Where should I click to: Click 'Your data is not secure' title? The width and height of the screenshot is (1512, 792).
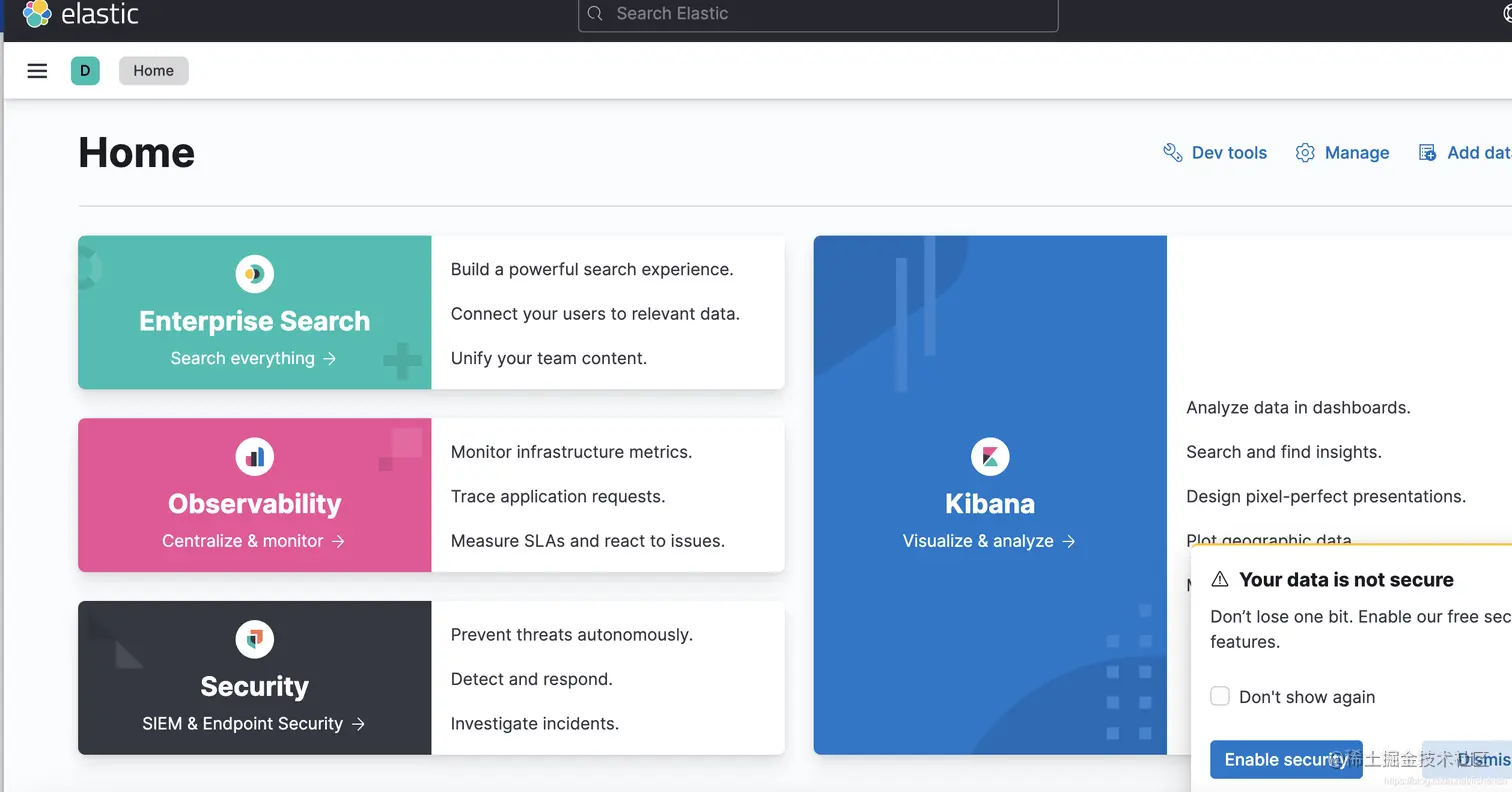[x=1346, y=580]
